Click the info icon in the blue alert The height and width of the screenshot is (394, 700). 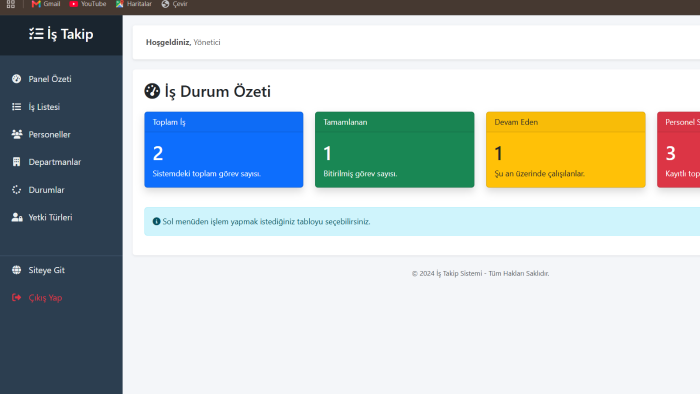(156, 221)
